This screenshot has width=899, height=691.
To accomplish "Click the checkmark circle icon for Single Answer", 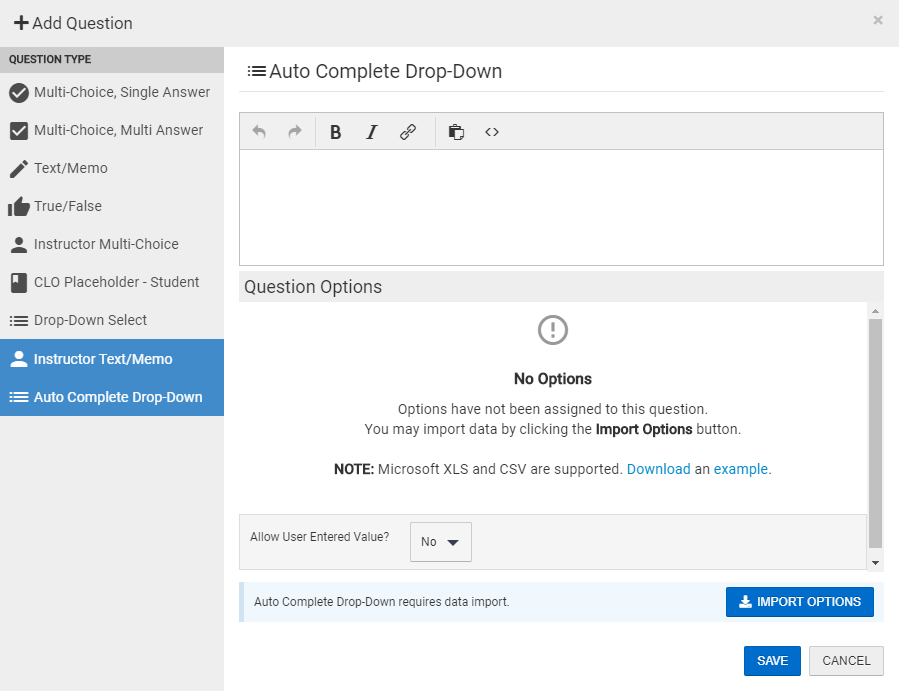I will pyautogui.click(x=19, y=92).
